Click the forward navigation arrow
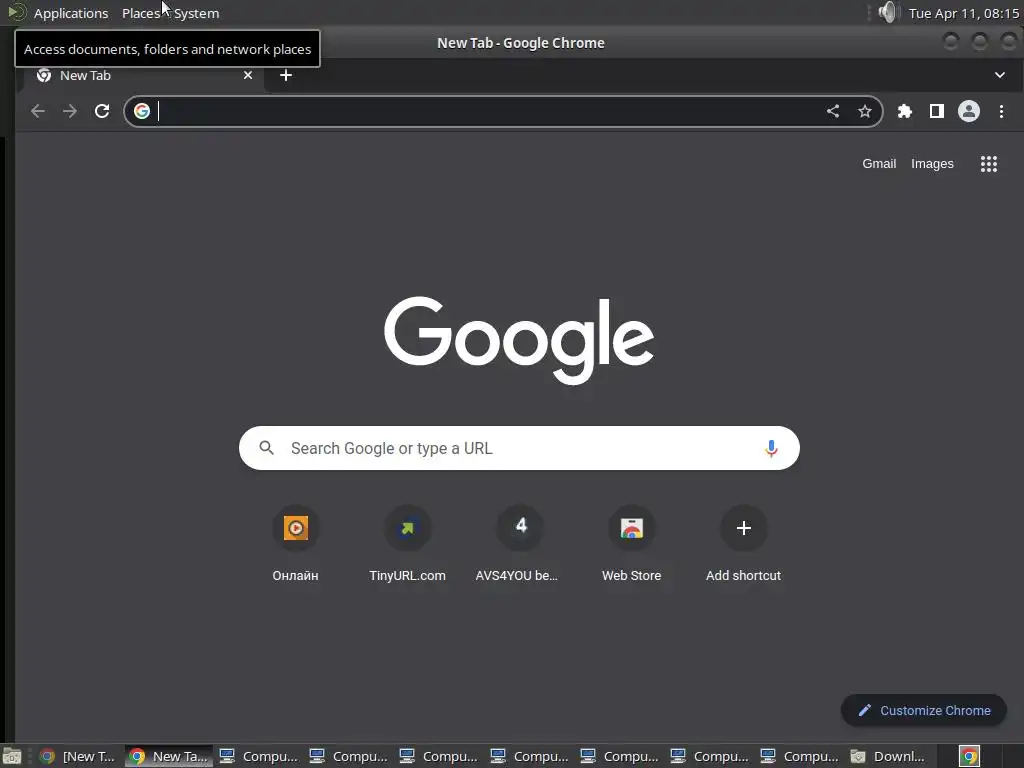 70,111
